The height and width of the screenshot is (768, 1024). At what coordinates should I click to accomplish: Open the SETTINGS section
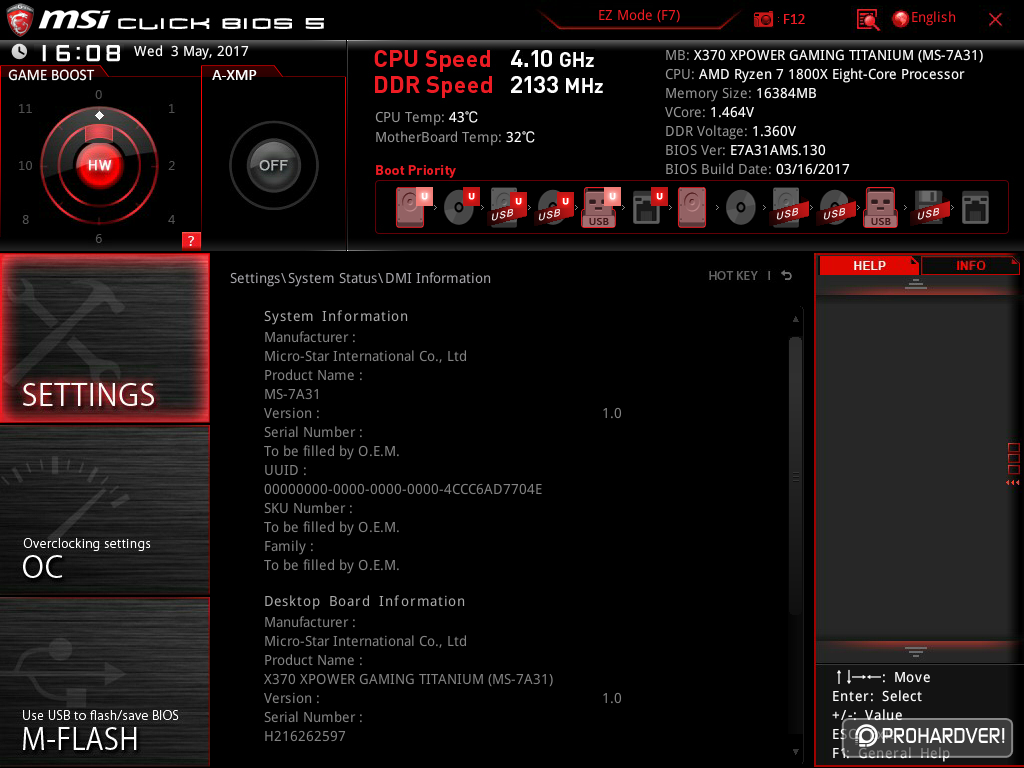click(x=104, y=338)
